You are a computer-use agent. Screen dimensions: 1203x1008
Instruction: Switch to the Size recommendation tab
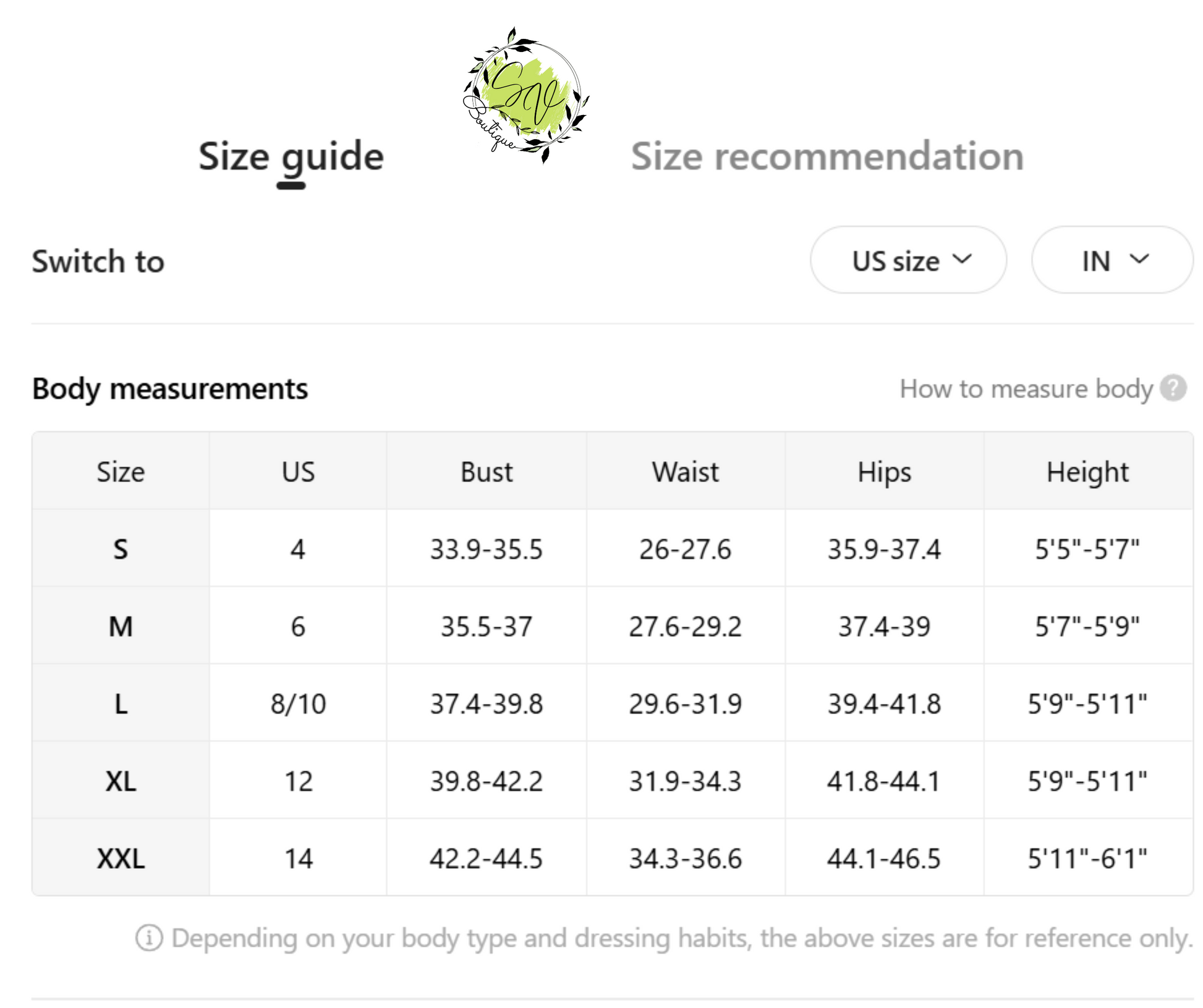(x=827, y=156)
